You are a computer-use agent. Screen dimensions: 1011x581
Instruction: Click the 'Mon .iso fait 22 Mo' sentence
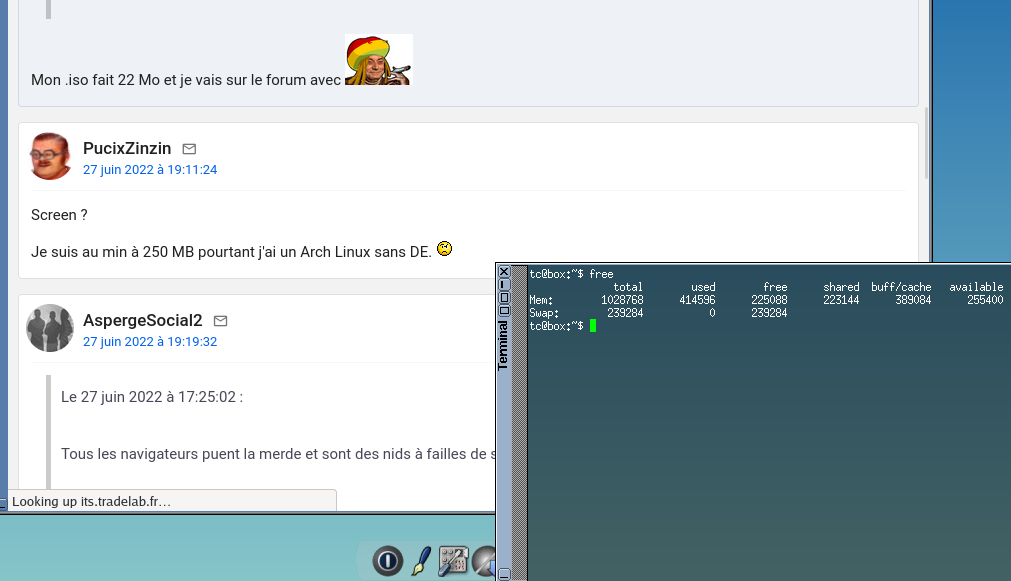coord(186,80)
